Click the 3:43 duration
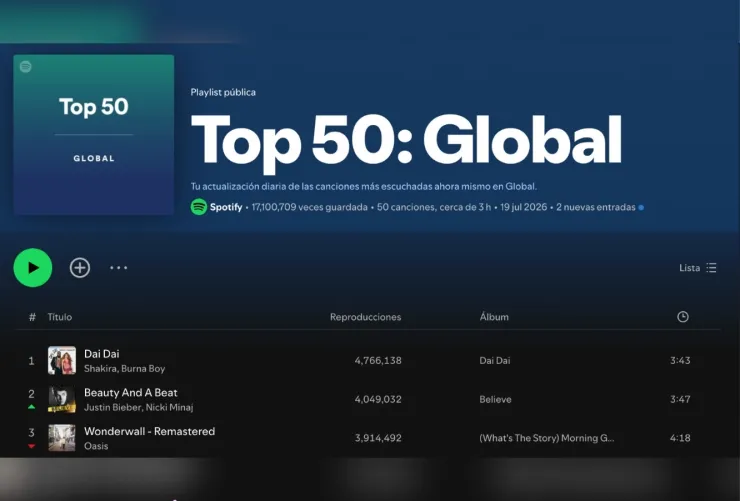Viewport: 740px width, 501px height. pyautogui.click(x=680, y=360)
